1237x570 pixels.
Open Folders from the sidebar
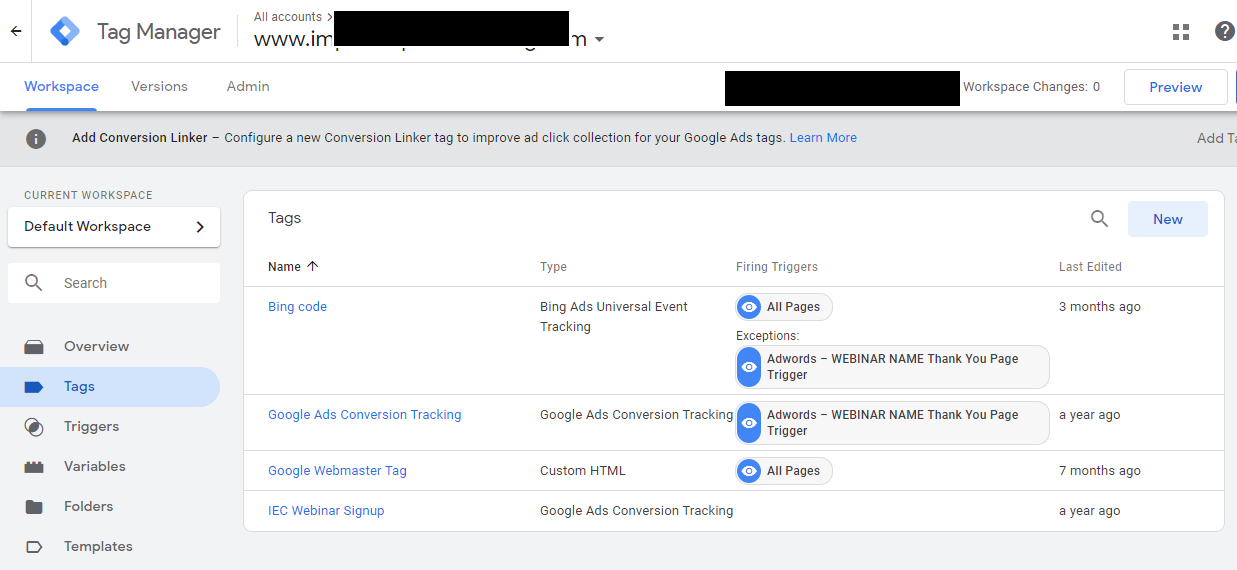pyautogui.click(x=88, y=507)
